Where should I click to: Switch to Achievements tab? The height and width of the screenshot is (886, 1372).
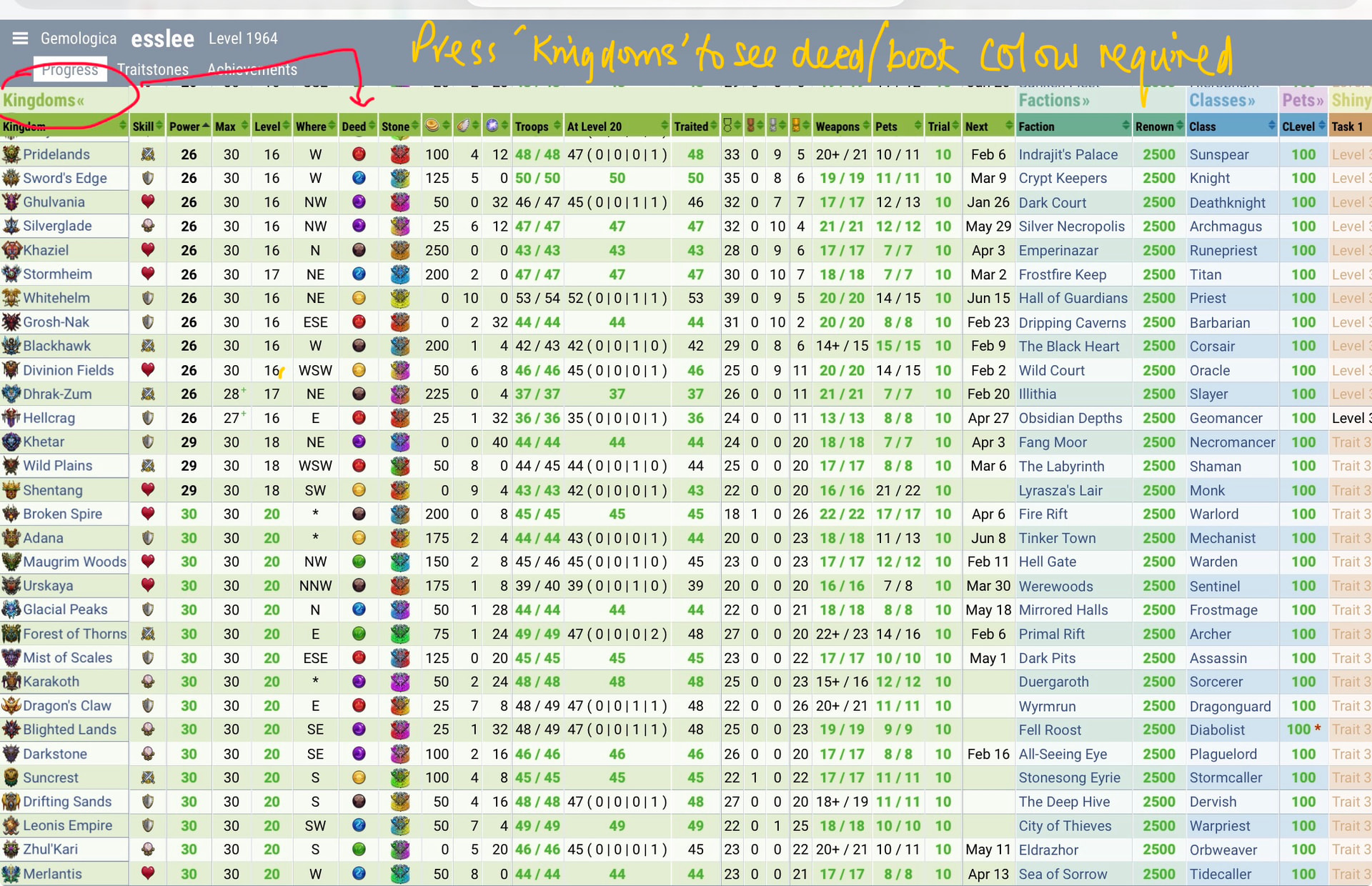(252, 69)
